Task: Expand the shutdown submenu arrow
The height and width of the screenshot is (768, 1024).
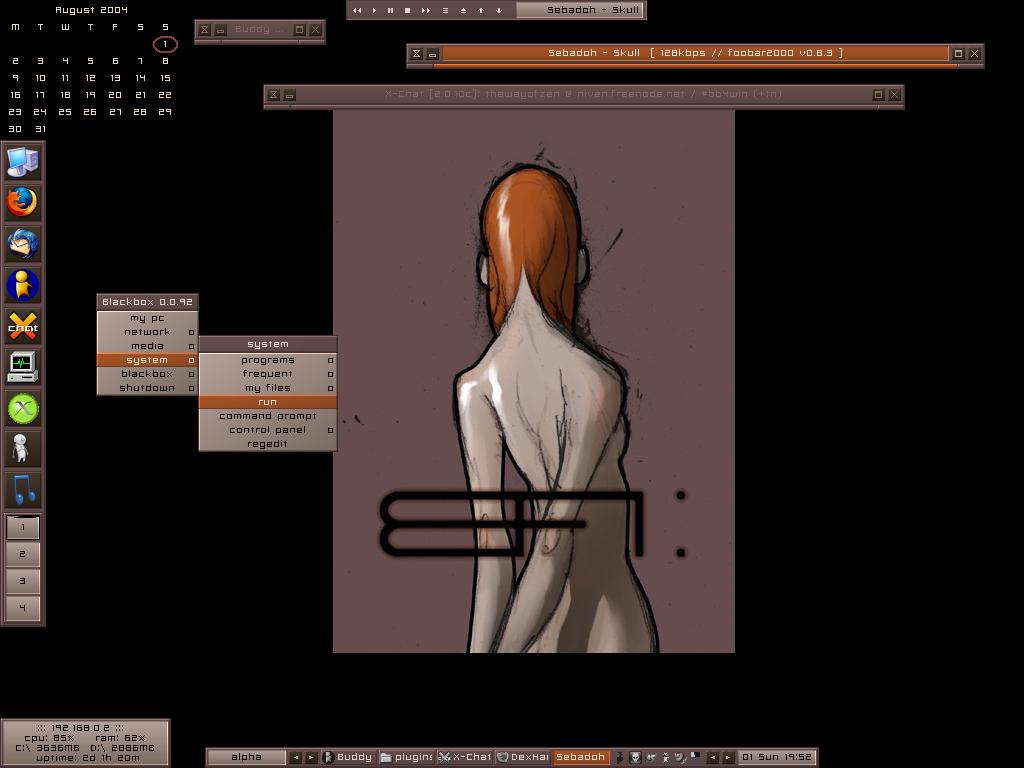Action: pos(191,388)
